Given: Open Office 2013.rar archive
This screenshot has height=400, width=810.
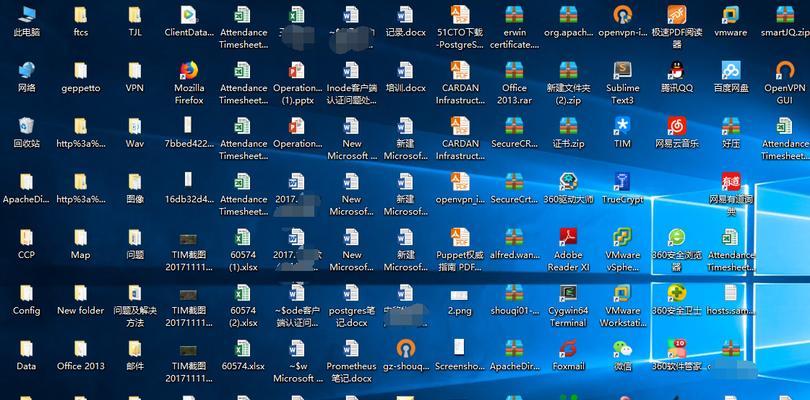Looking at the screenshot, I should click(x=514, y=83).
